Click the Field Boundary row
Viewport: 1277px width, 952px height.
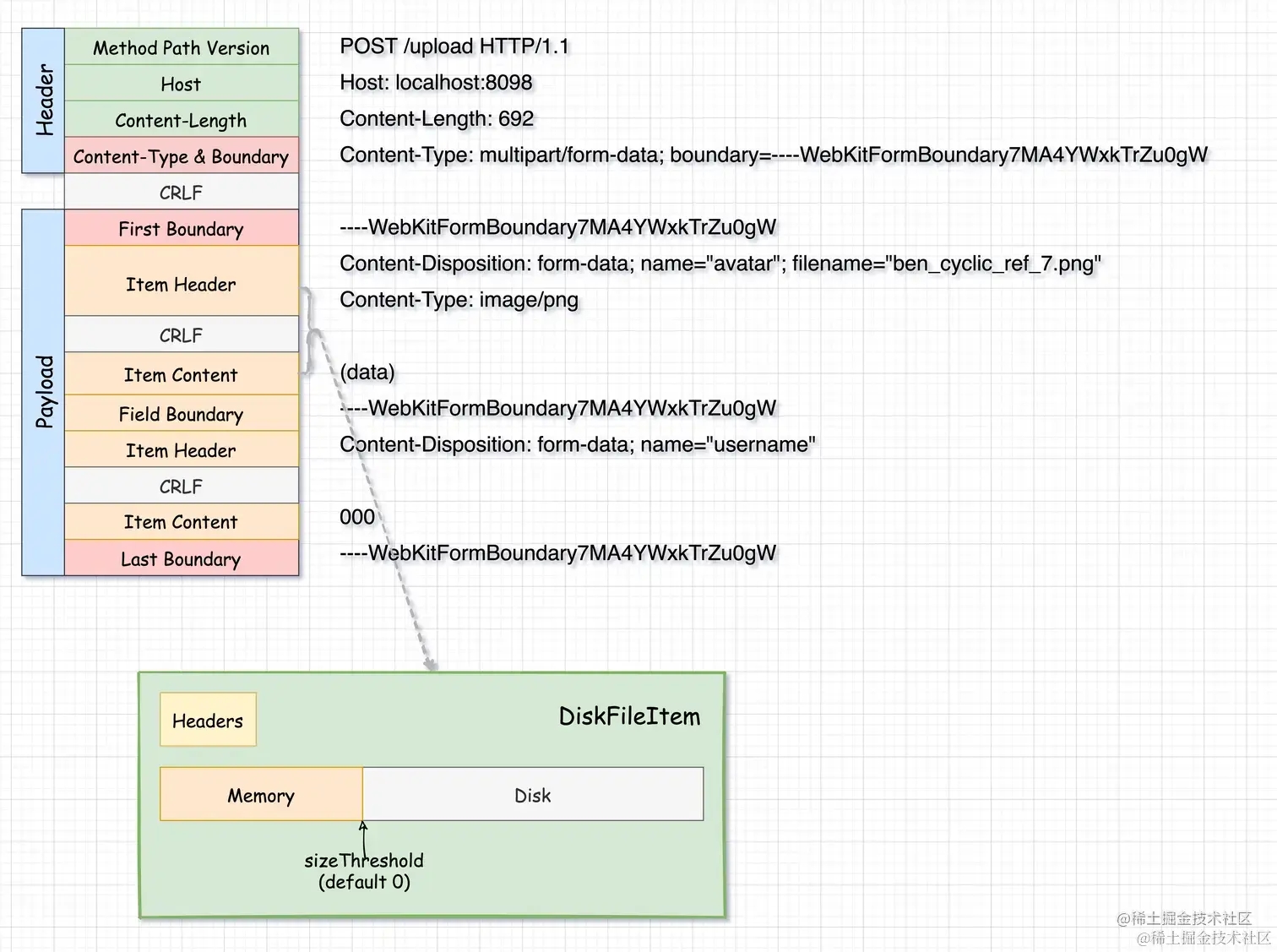pos(181,413)
